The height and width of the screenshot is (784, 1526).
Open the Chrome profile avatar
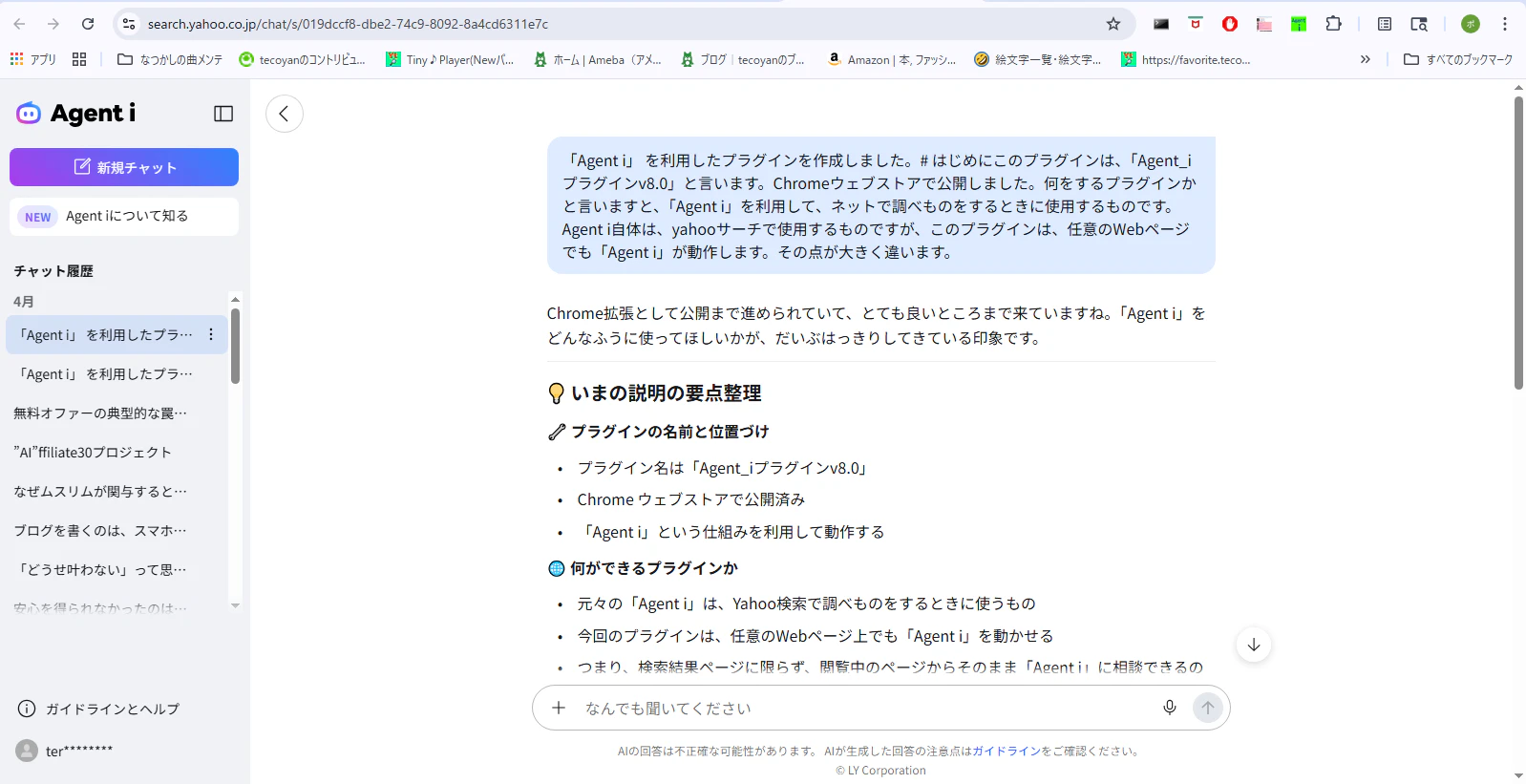click(x=1471, y=24)
